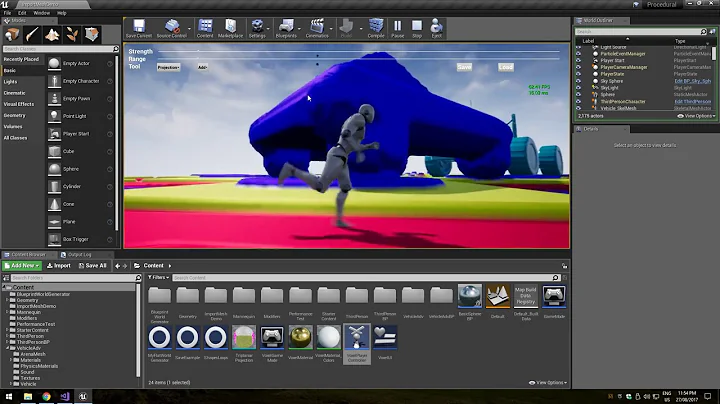Open the Add dropdown in viewport
The height and width of the screenshot is (404, 720).
(202, 67)
